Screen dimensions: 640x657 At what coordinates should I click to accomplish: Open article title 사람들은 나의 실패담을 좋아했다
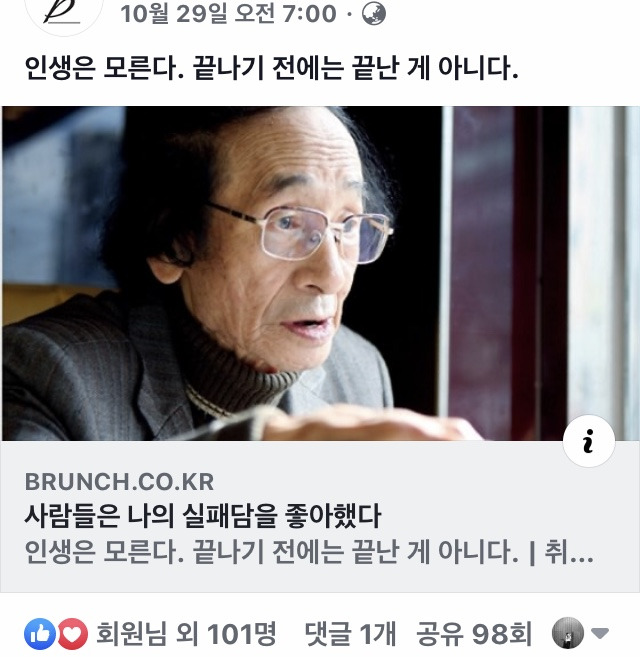203,515
